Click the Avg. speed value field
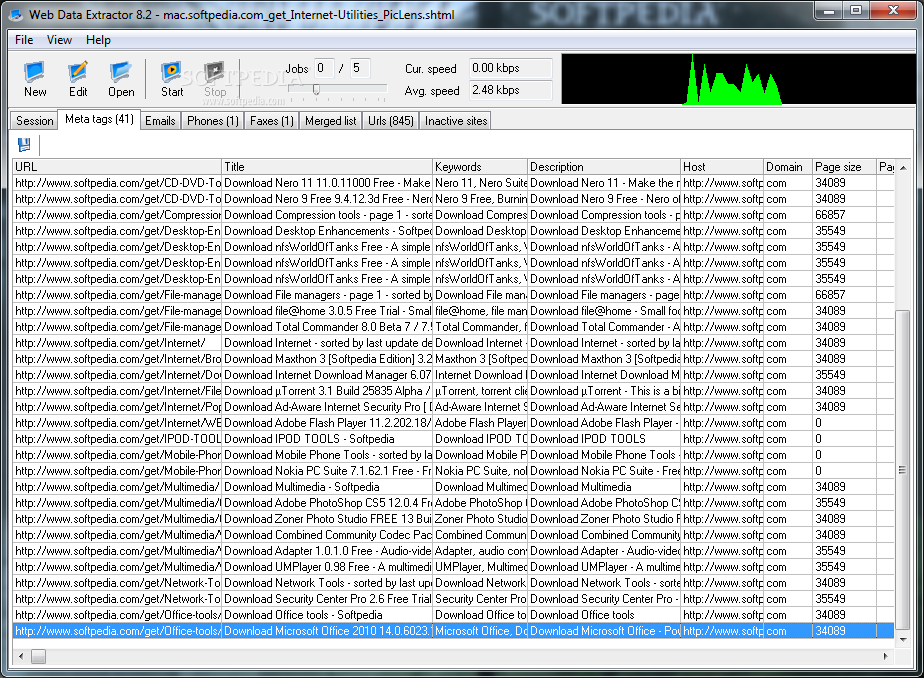The width and height of the screenshot is (924, 678). pos(510,90)
